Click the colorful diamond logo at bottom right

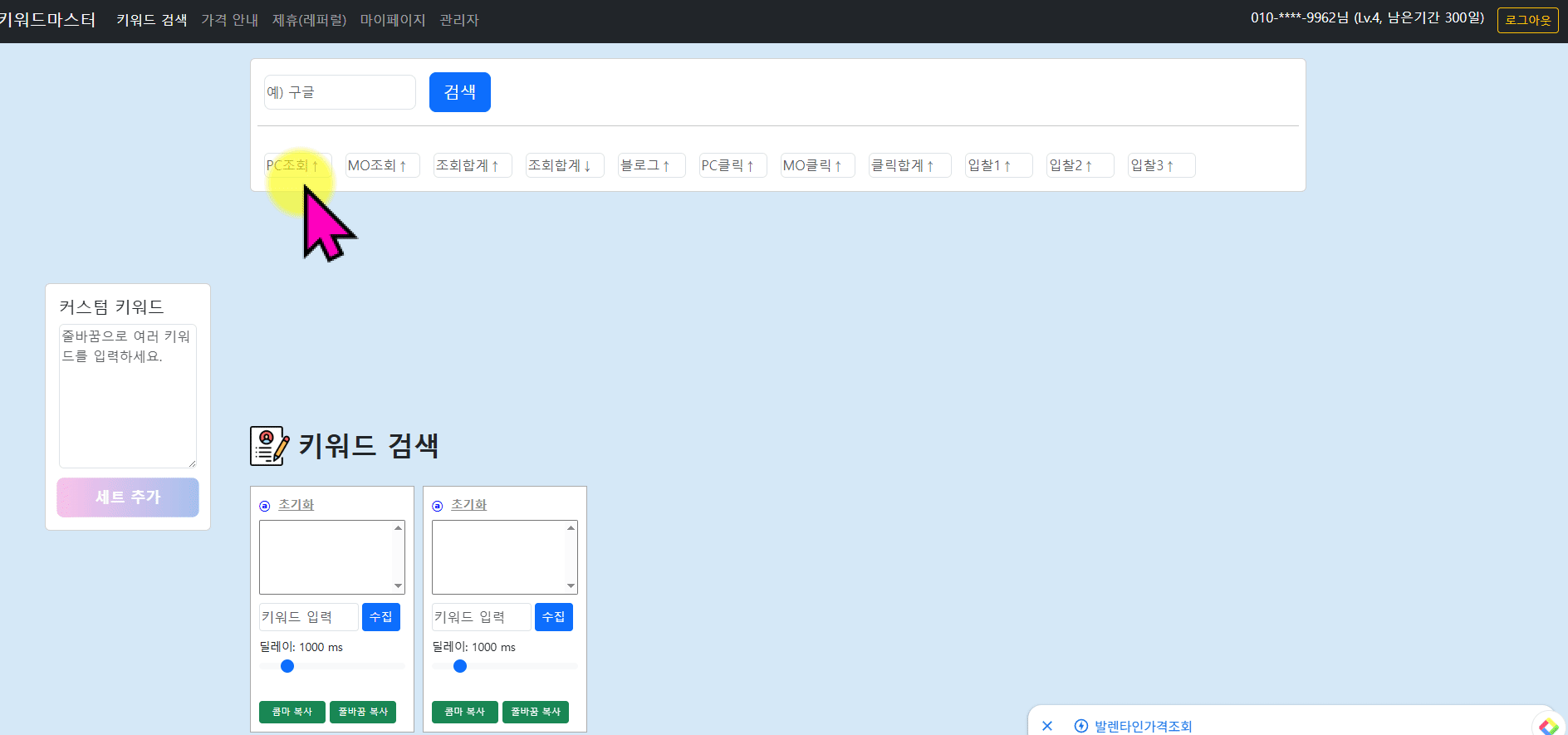(x=1548, y=727)
